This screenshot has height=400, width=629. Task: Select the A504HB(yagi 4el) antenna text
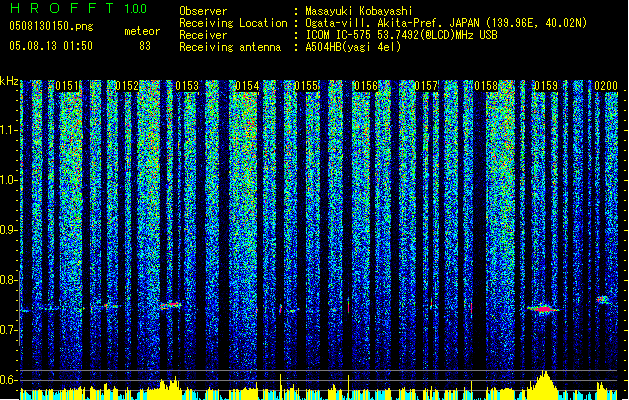(x=353, y=47)
